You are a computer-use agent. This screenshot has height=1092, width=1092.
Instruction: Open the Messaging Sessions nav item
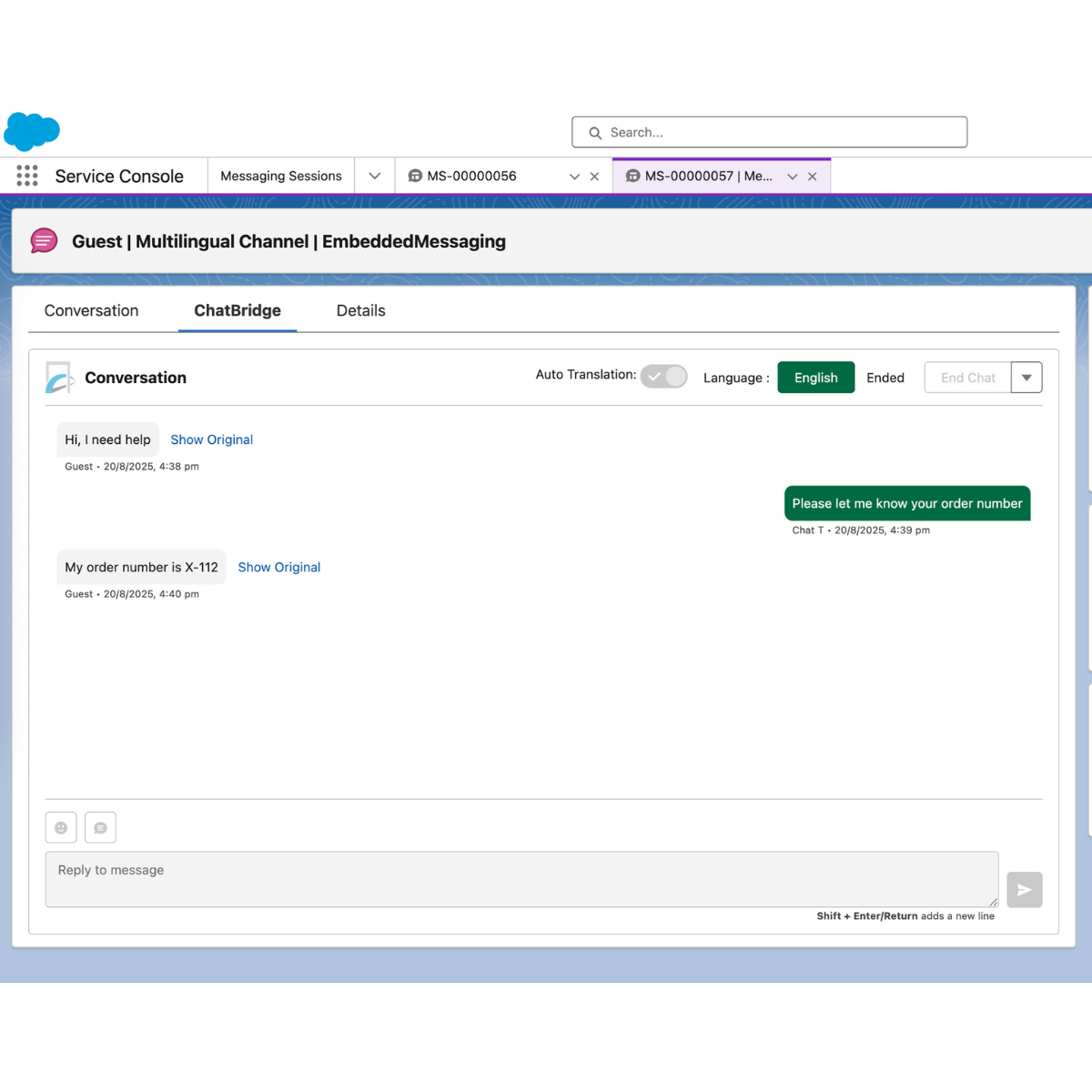(x=281, y=176)
